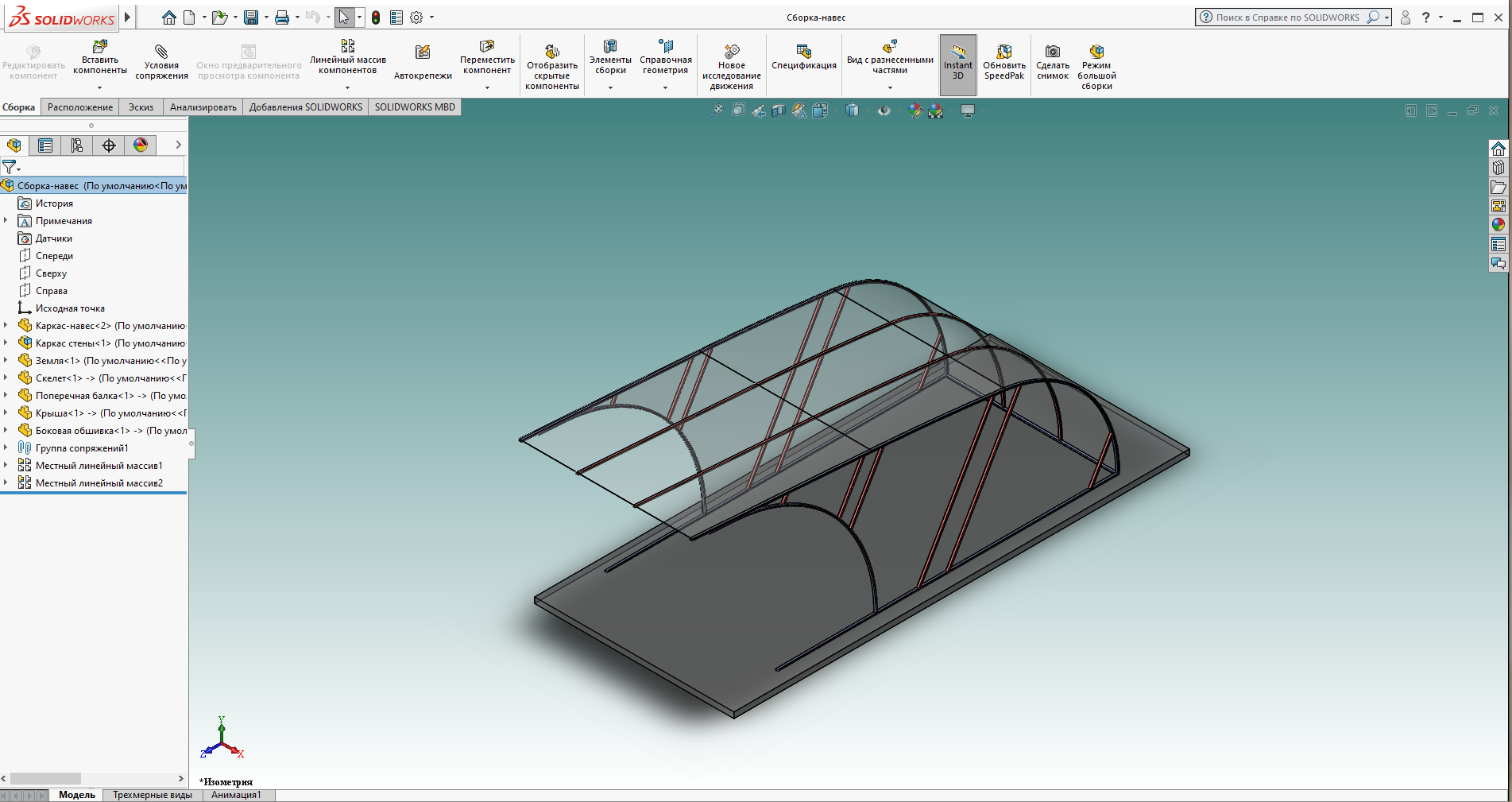Open Appearances color ball in right task pane
The height and width of the screenshot is (802, 1512).
[x=1498, y=225]
